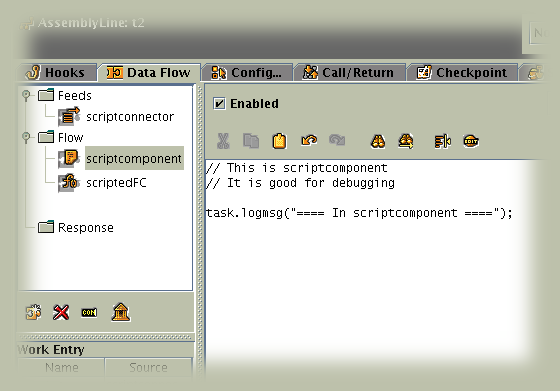Click the Find next binoculars icon
The image size is (560, 391).
(x=406, y=141)
